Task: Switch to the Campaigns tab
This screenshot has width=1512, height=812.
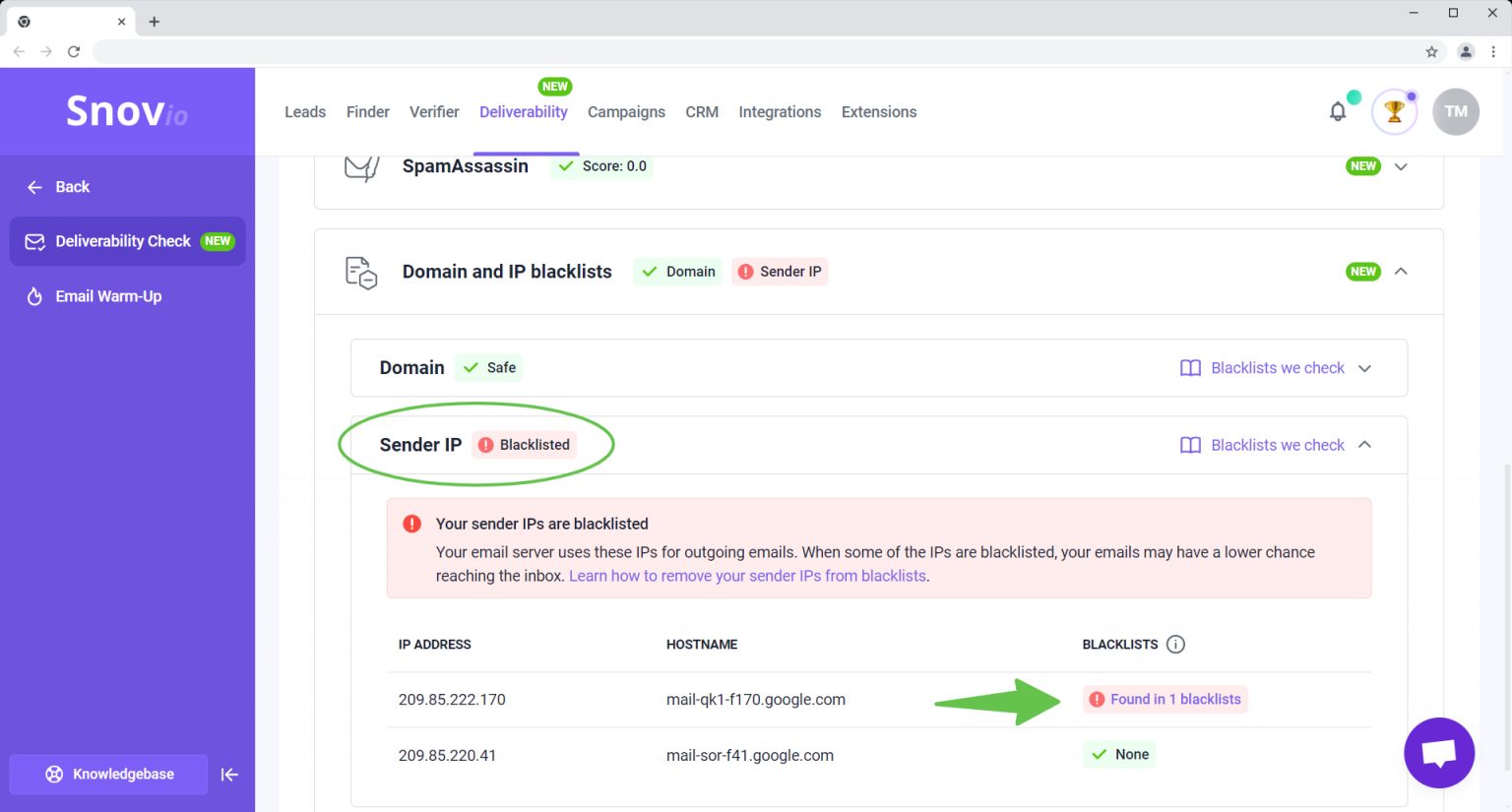Action: [626, 111]
